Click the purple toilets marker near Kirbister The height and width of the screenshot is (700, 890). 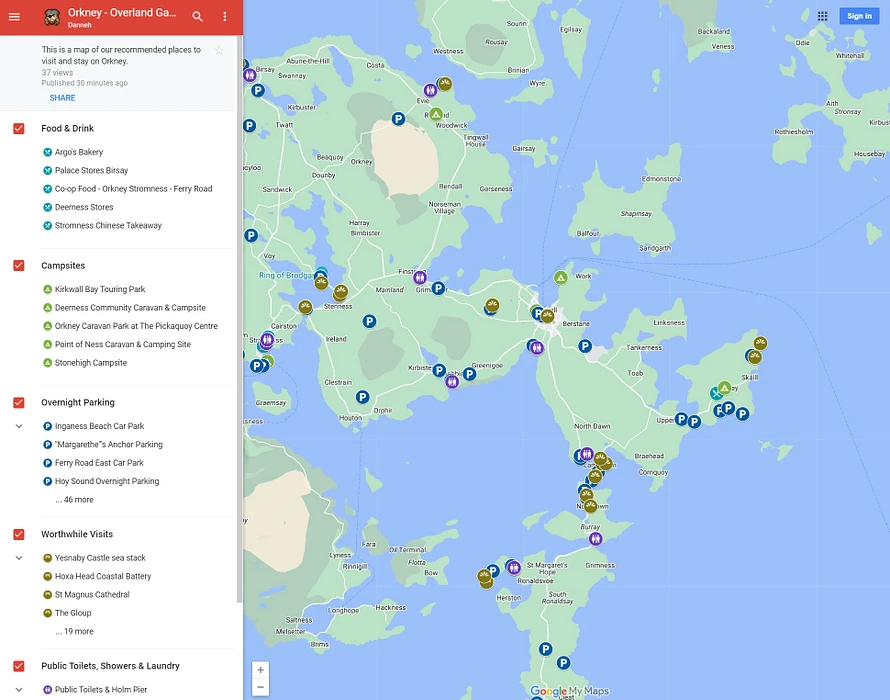pyautogui.click(x=452, y=382)
